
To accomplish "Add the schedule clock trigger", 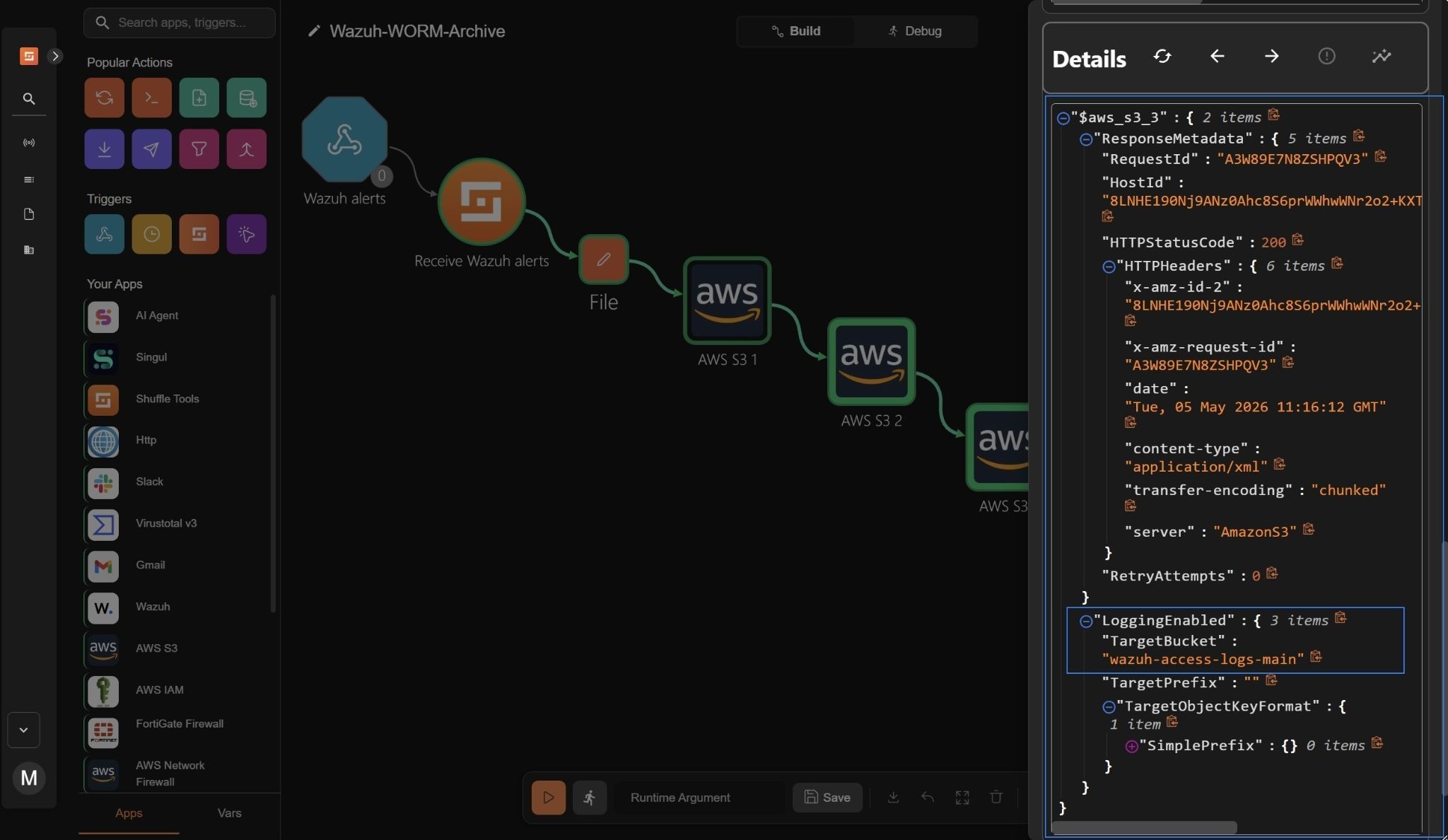I will (151, 234).
